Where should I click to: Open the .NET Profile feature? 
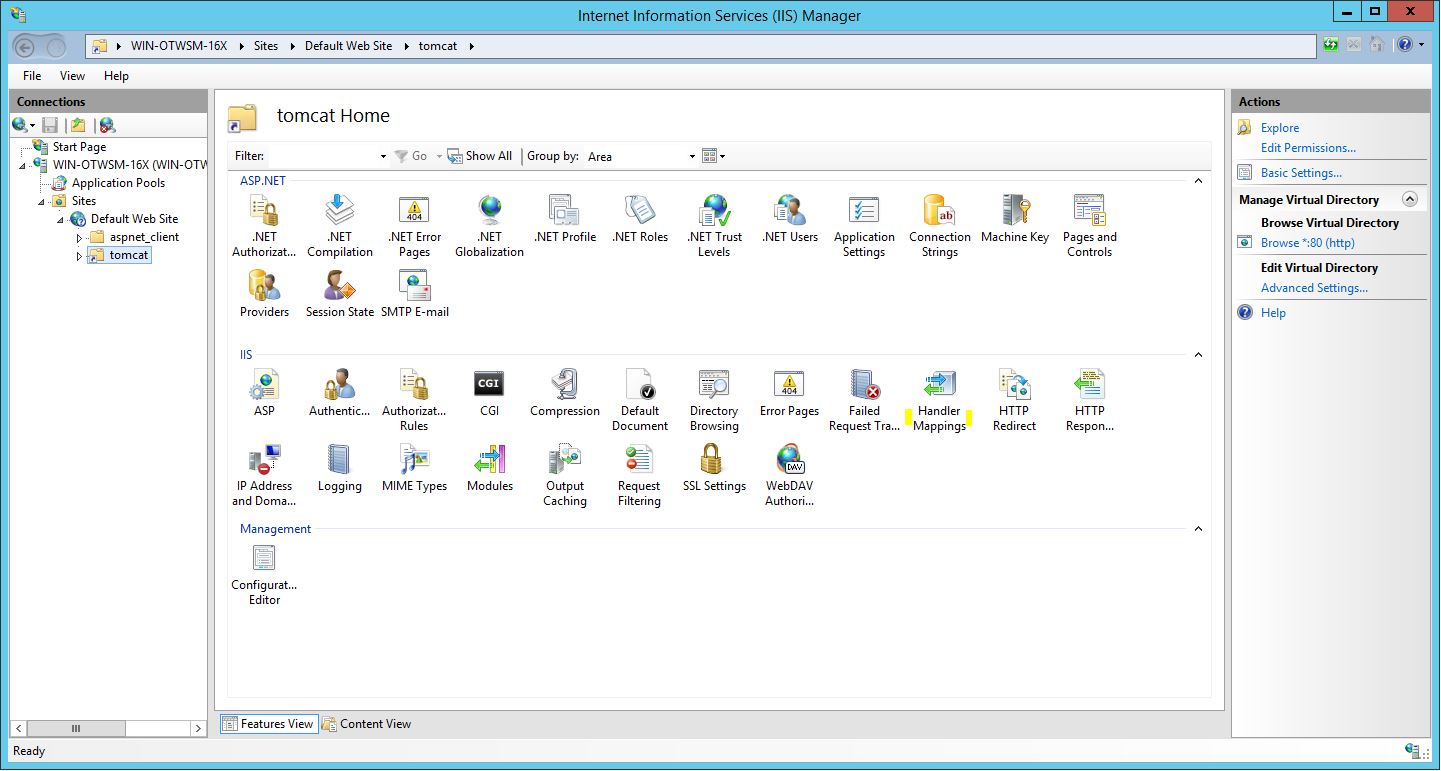tap(565, 219)
